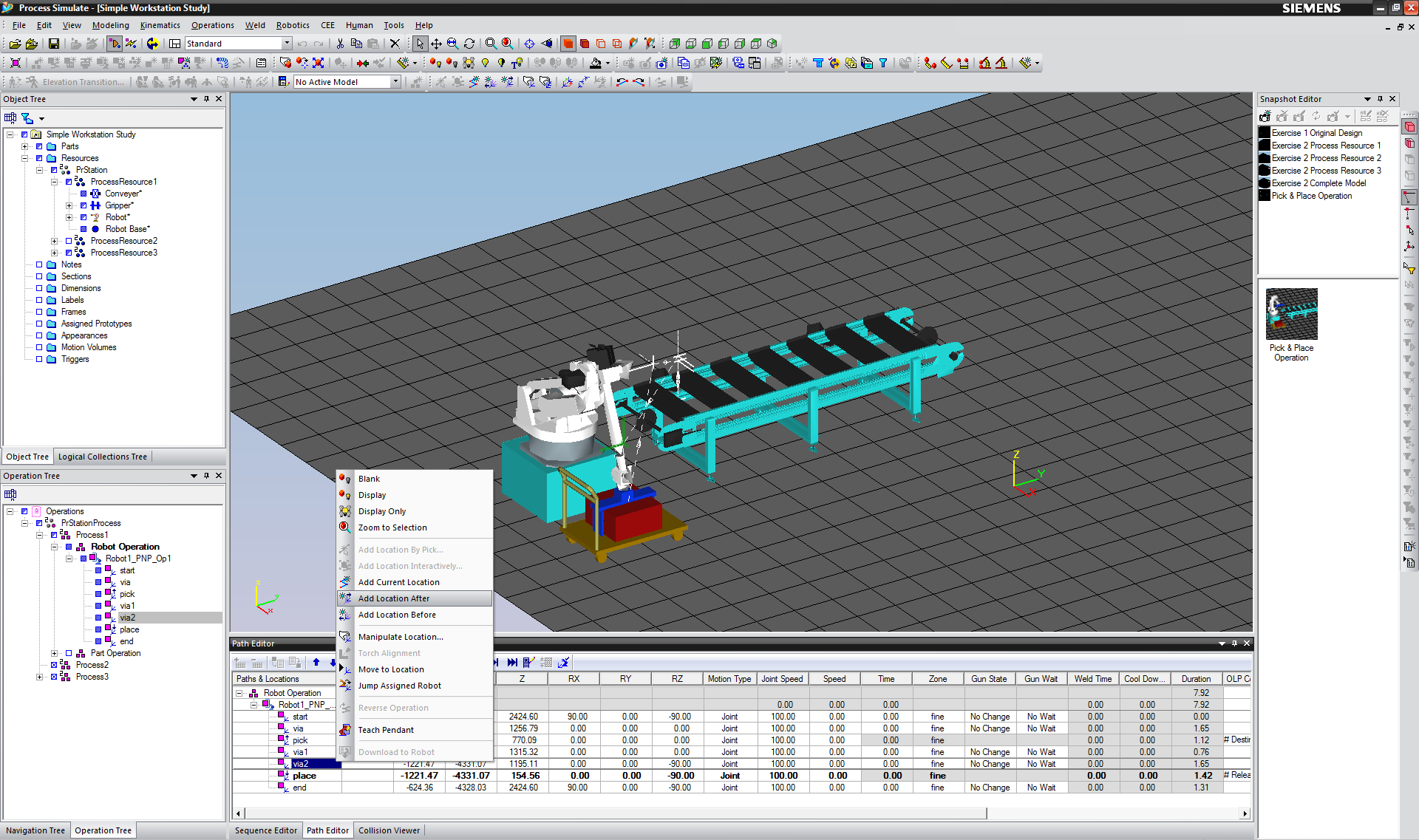Switch to Logical Collections Tree tab

[x=103, y=457]
